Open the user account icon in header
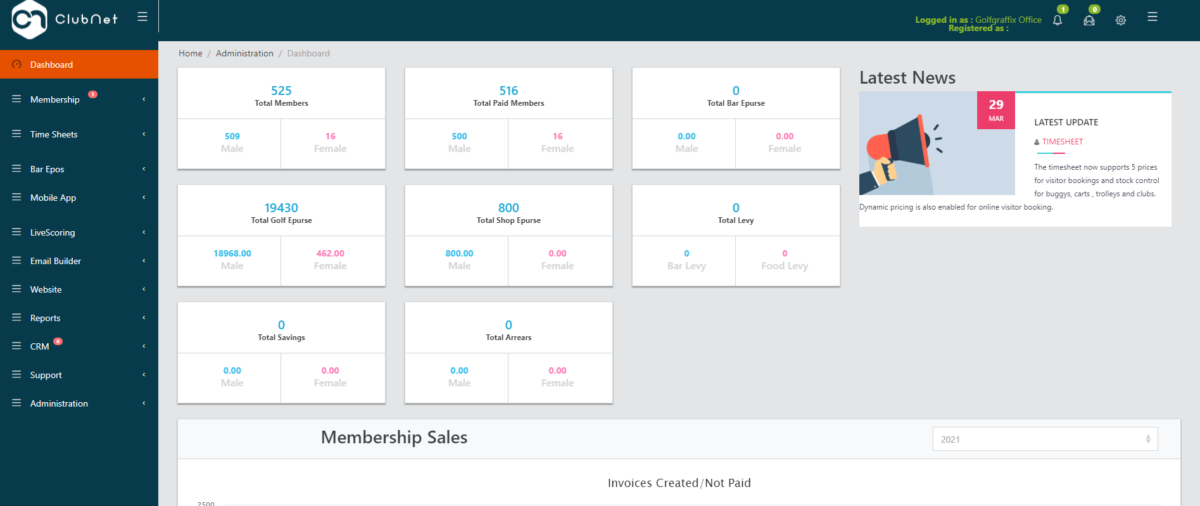Image resolution: width=1200 pixels, height=506 pixels. (x=1089, y=20)
